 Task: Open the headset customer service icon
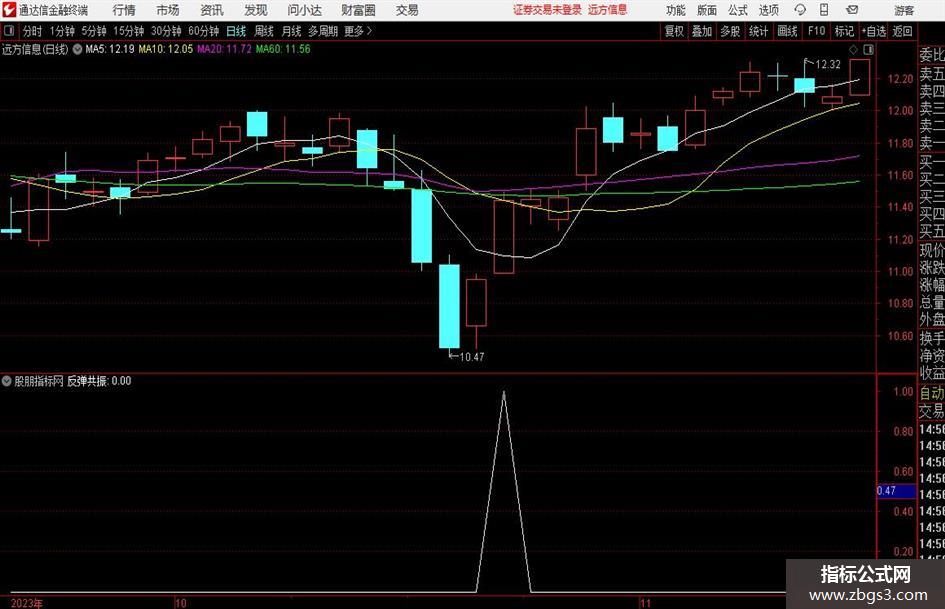point(800,10)
